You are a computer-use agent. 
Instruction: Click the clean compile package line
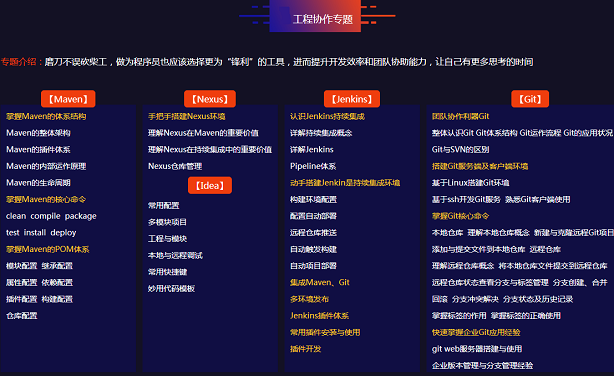(51, 216)
